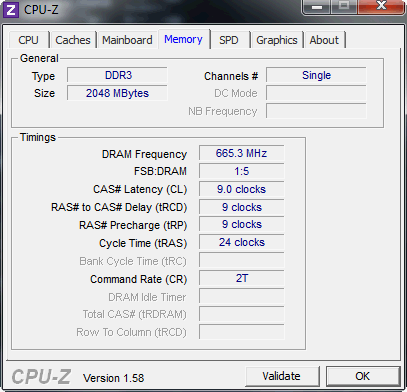Click the Single channels field
This screenshot has width=407, height=392.
point(316,75)
